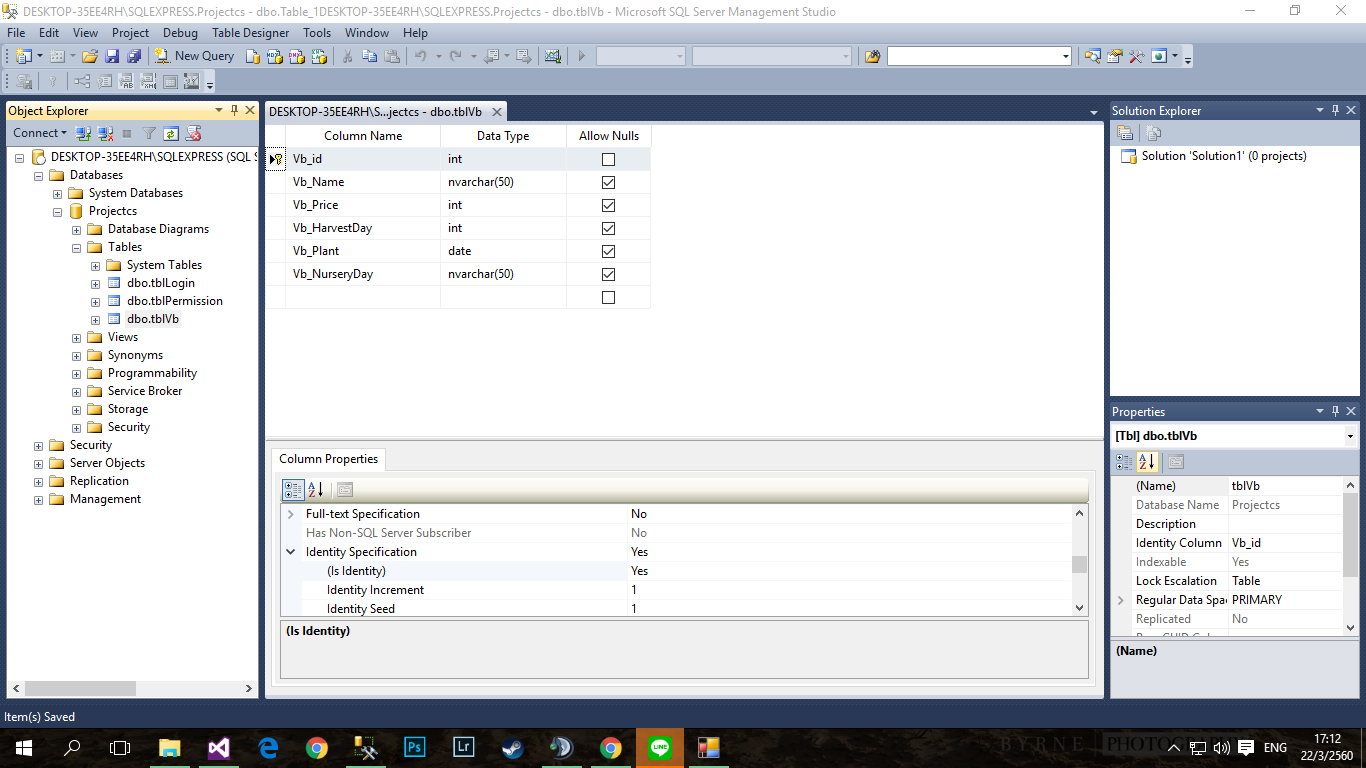Collapse the Databases tree node
This screenshot has height=768, width=1366.
[39, 175]
